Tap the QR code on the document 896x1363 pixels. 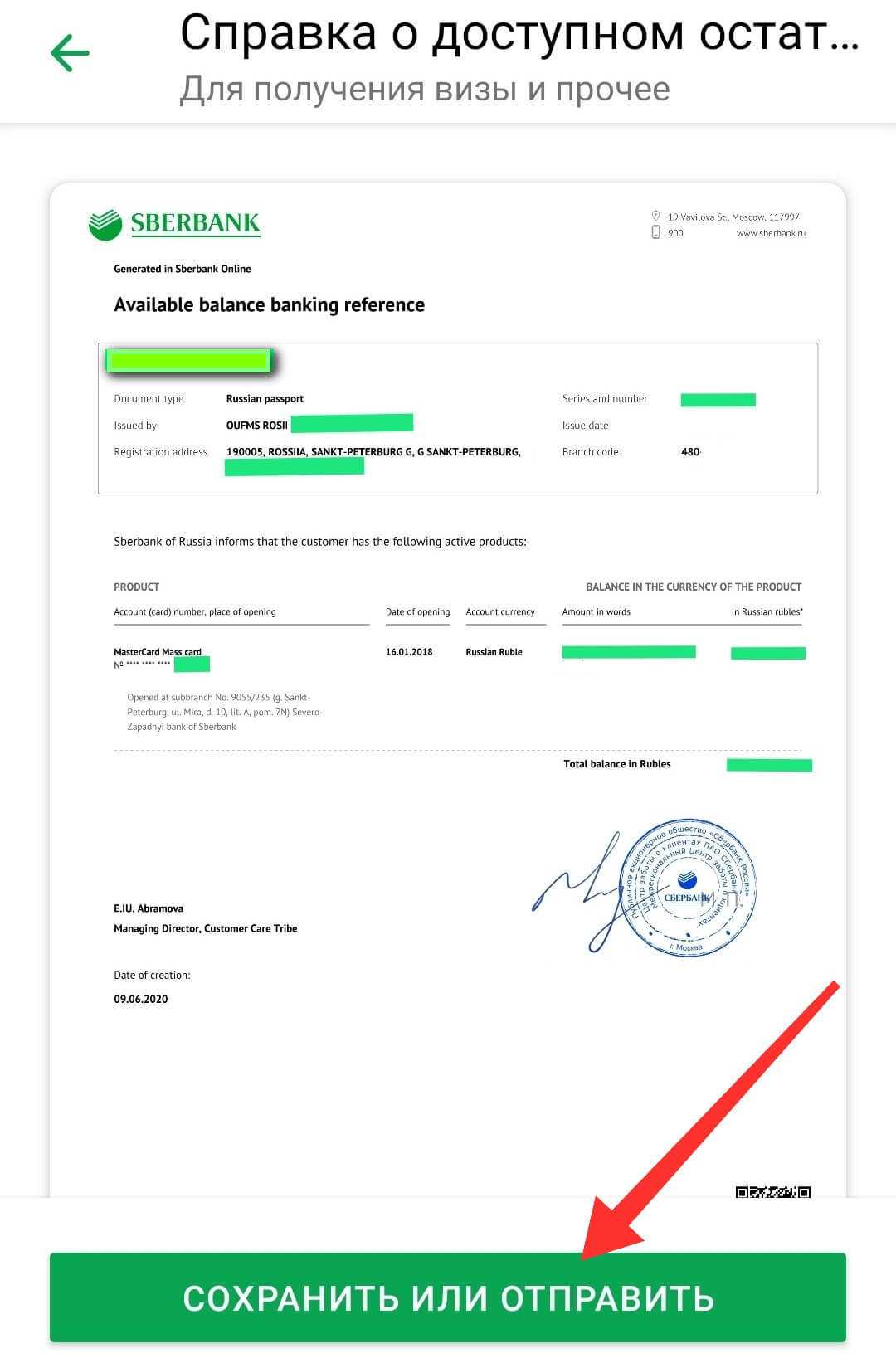click(x=772, y=1192)
